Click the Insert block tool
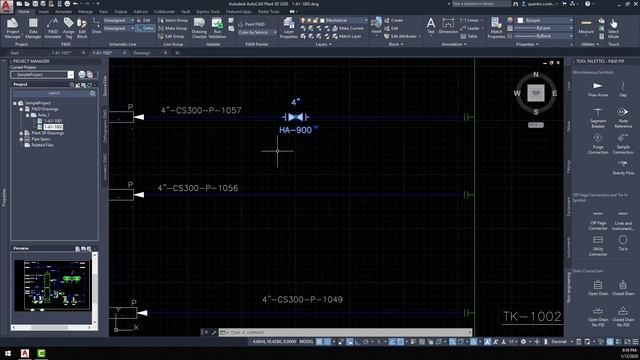Viewport: 640px width, 360px height. tap(376, 25)
